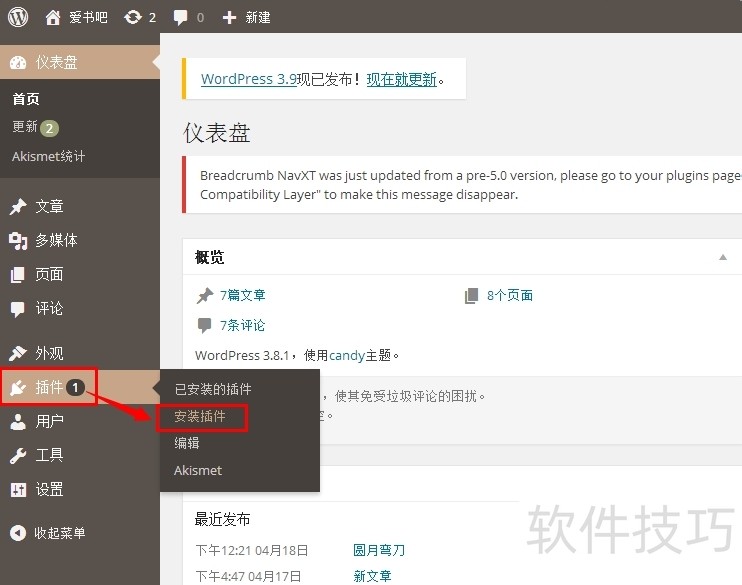
Task: Open the 外观 sidebar menu
Action: 80,353
